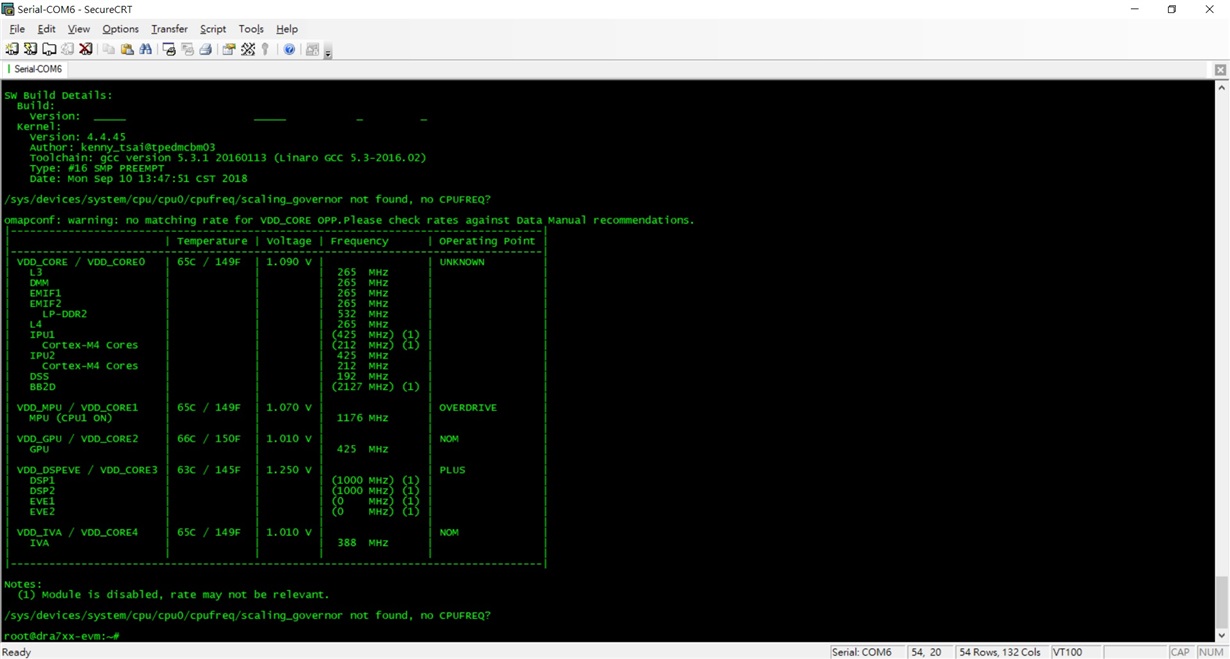Click the scrollbar down arrow
The width and height of the screenshot is (1230, 659).
tap(1221, 635)
